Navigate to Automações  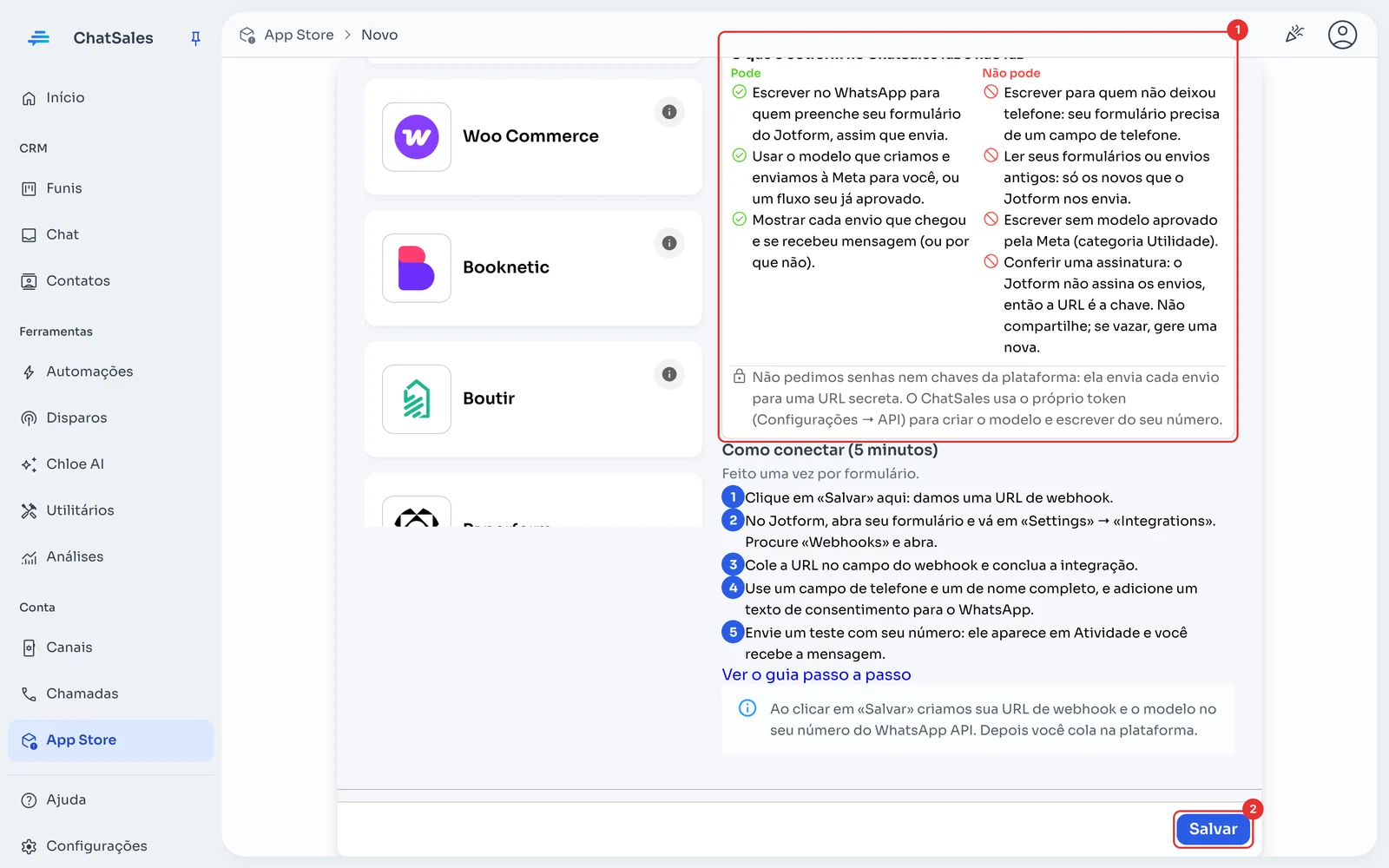(x=111, y=372)
